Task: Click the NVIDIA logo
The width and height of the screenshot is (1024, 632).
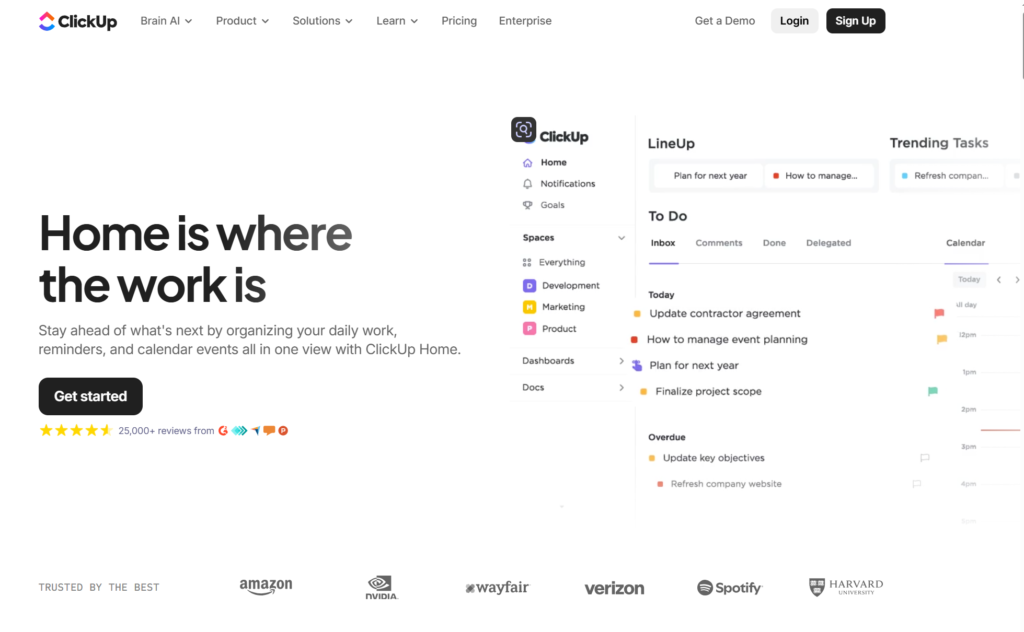Action: coord(381,587)
